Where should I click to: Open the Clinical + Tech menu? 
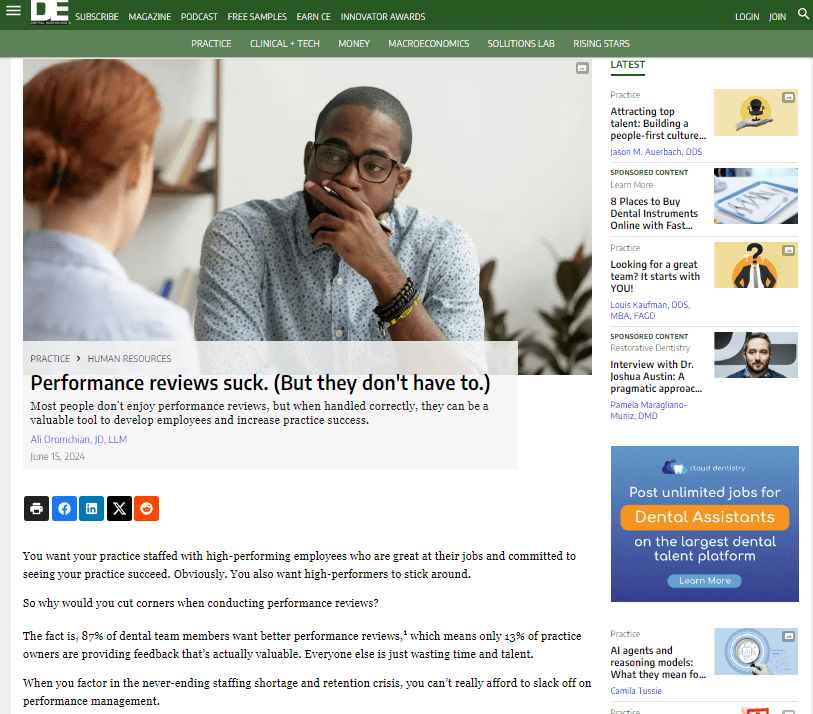point(284,44)
